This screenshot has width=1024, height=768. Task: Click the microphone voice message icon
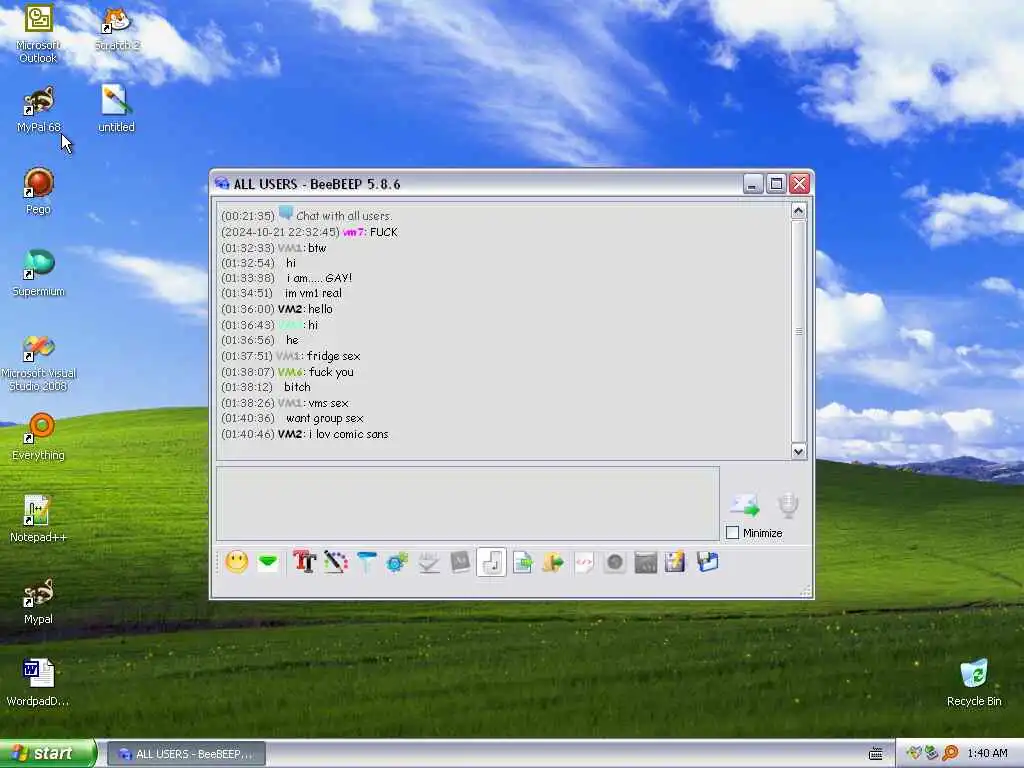[x=788, y=505]
